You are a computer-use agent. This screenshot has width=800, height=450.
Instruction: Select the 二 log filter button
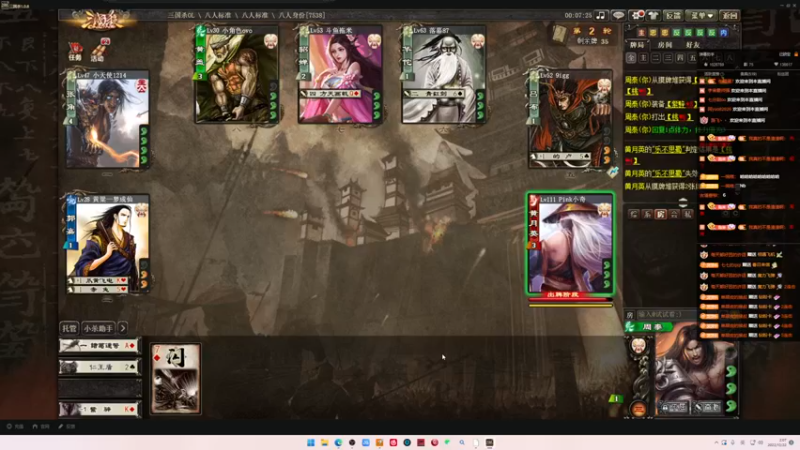pyautogui.click(x=656, y=58)
